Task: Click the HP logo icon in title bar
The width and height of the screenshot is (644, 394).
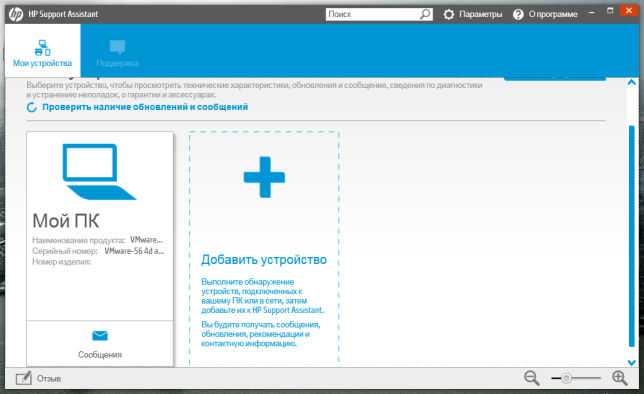Action: pyautogui.click(x=16, y=14)
